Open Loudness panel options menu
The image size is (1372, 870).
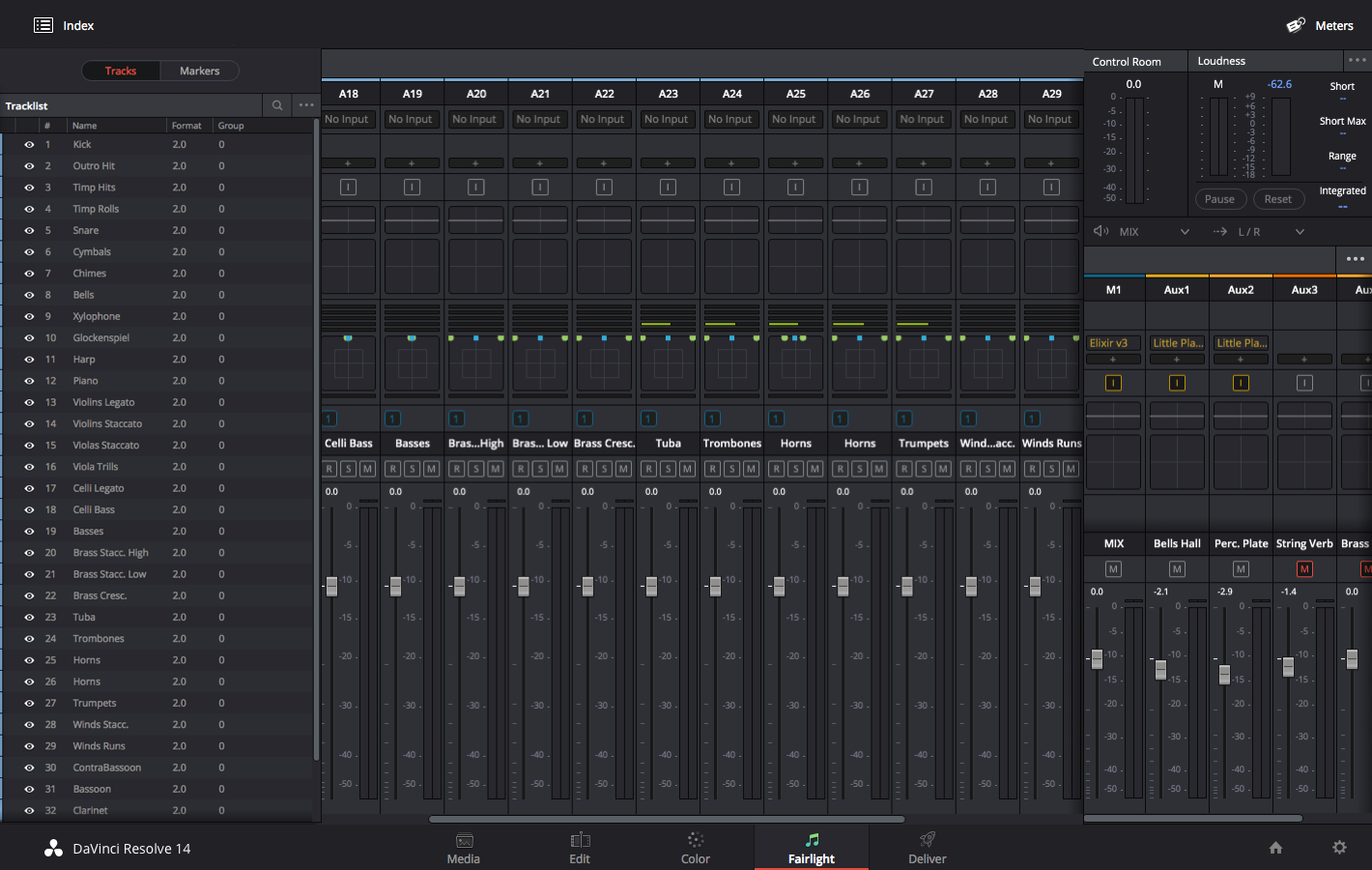pyautogui.click(x=1357, y=60)
